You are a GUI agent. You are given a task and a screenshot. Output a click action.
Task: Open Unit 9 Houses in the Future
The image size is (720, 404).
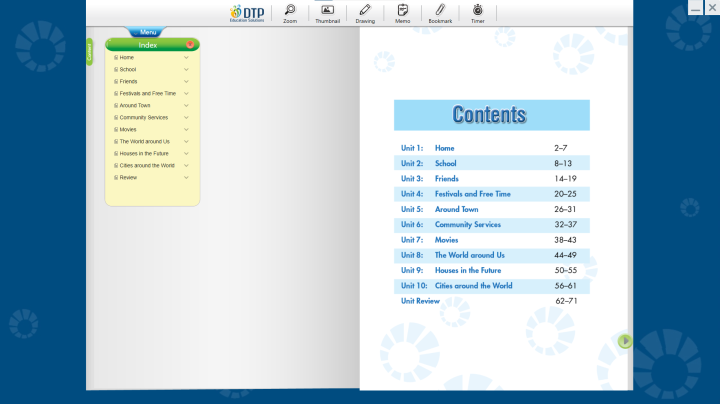(468, 270)
